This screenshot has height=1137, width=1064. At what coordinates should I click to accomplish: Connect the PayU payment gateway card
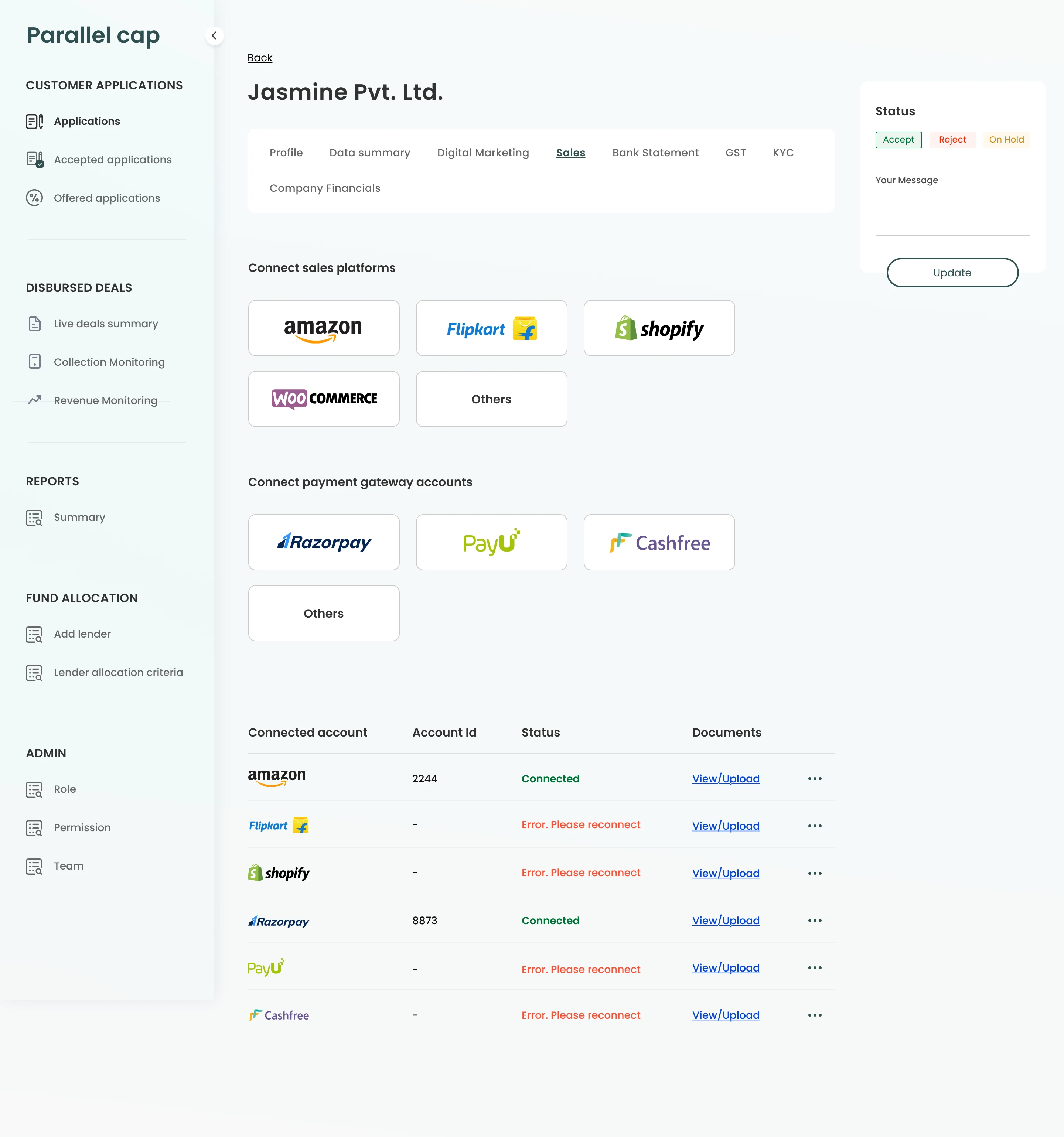tap(491, 542)
